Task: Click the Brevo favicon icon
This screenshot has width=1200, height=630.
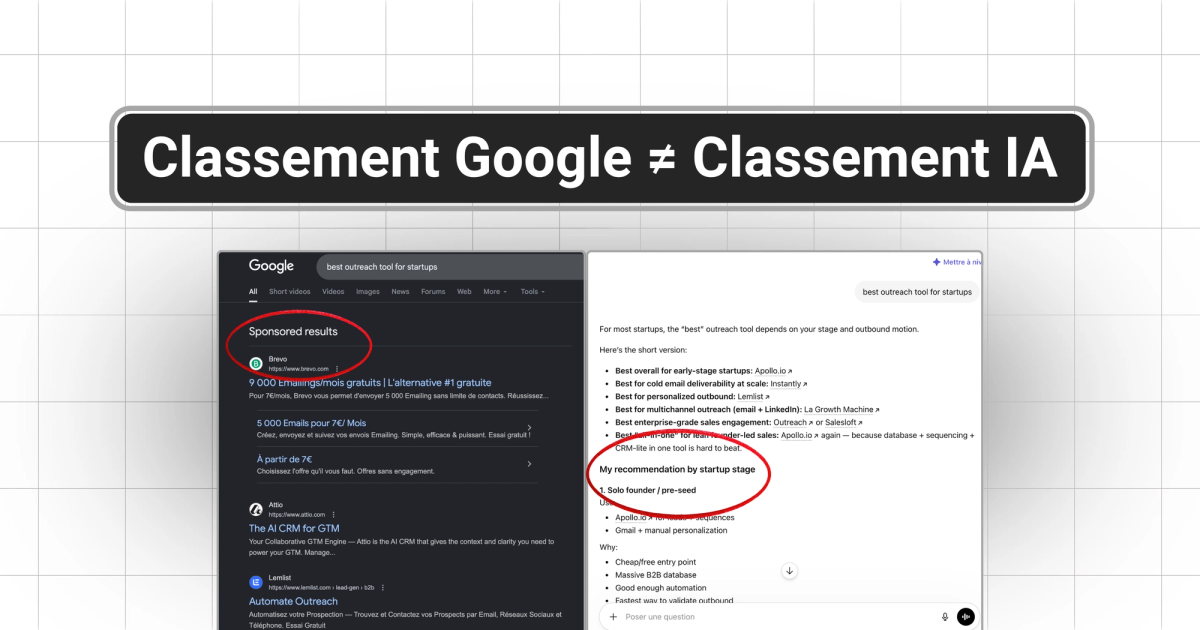Action: pyautogui.click(x=256, y=363)
